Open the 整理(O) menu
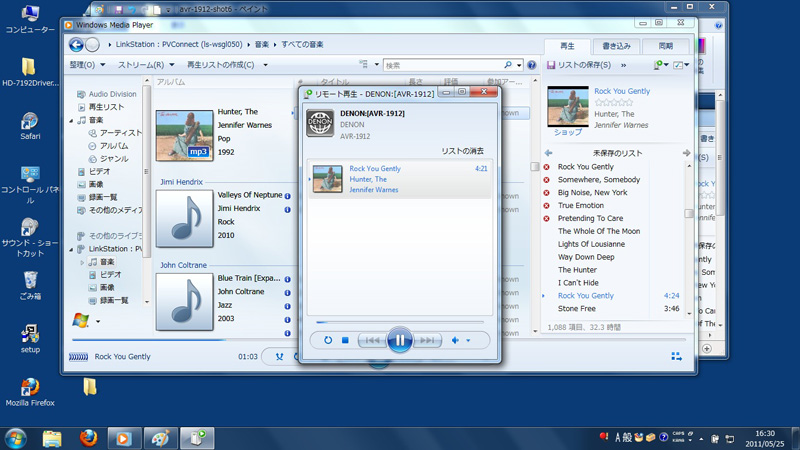The image size is (800, 450). (87, 65)
